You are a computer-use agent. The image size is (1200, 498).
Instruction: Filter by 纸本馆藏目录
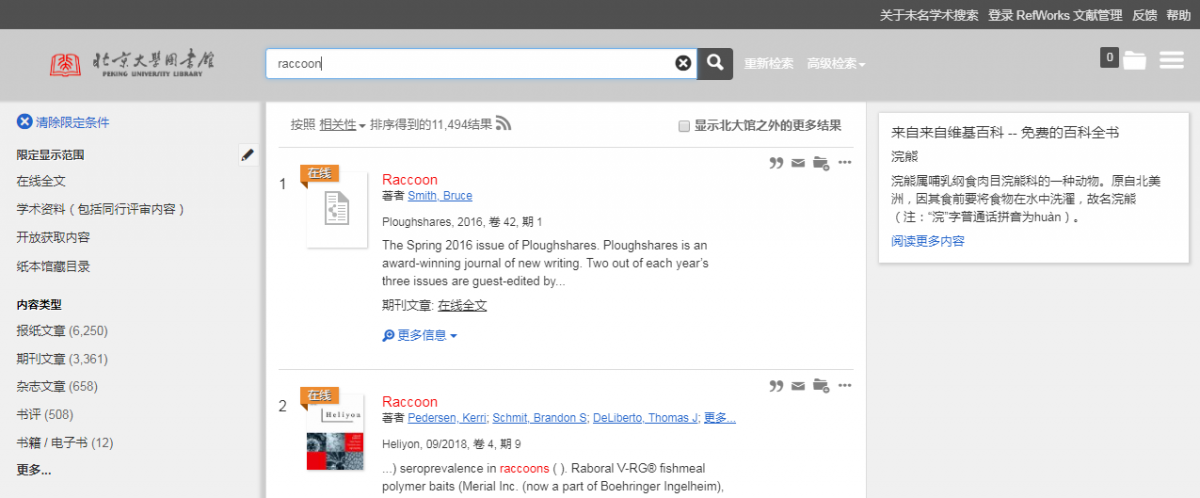pyautogui.click(x=53, y=266)
